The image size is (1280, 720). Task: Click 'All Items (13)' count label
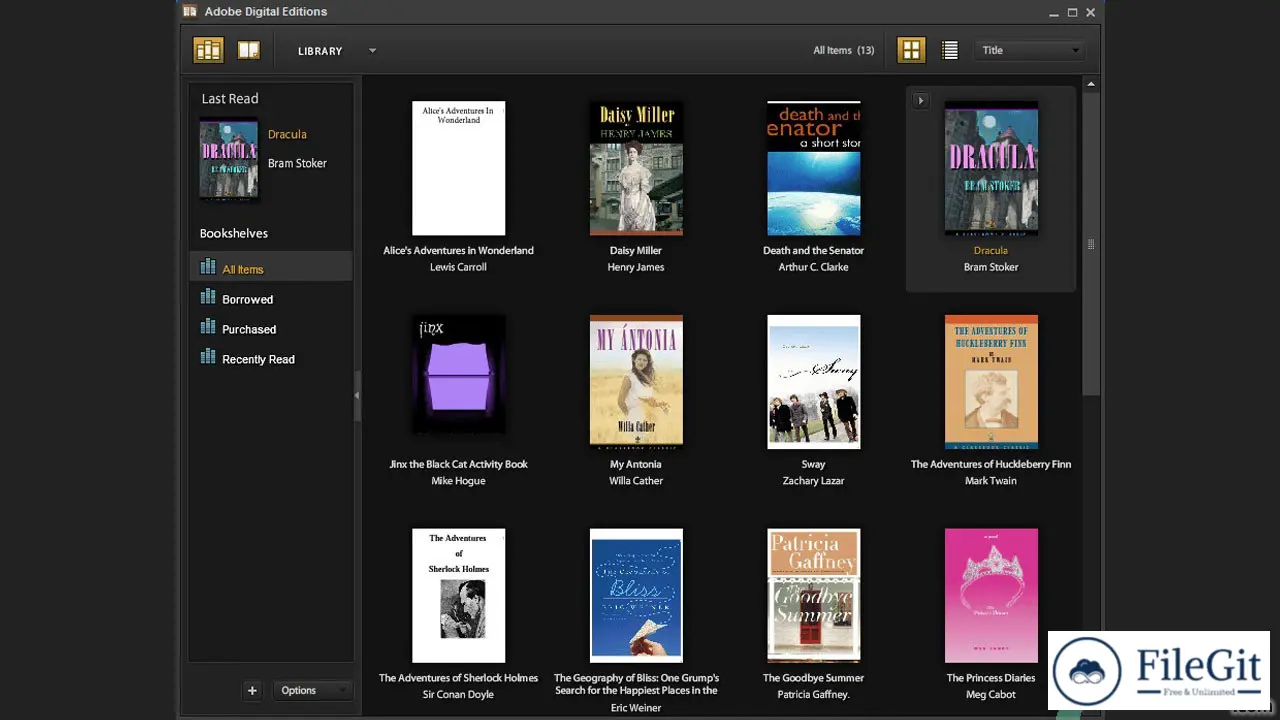(843, 50)
